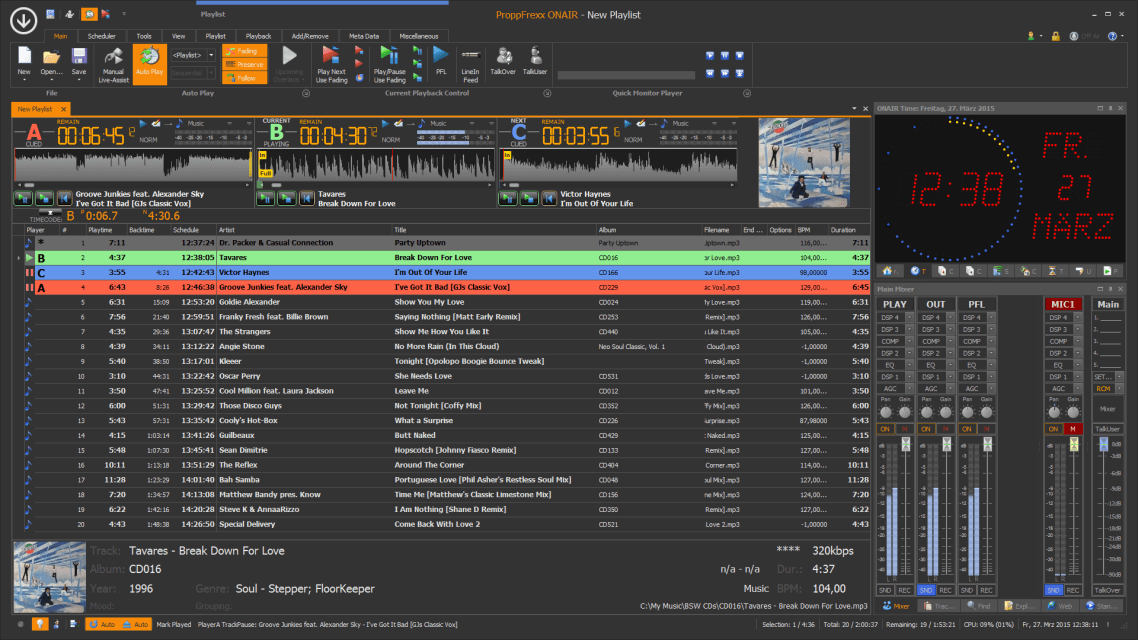This screenshot has width=1138, height=640.
Task: Open the Find panel at bottom right
Action: (x=978, y=605)
